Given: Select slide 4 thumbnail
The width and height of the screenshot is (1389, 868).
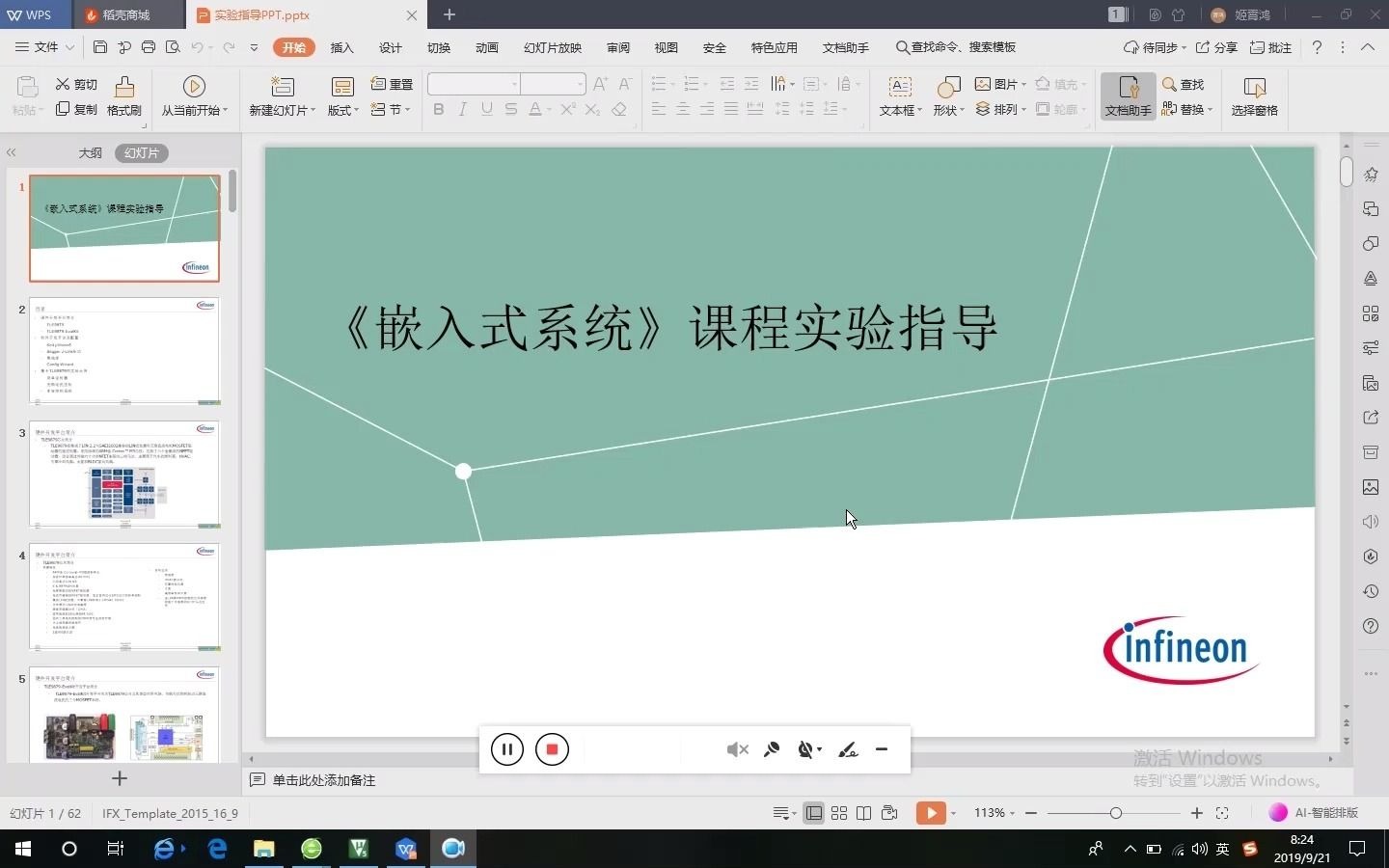Looking at the screenshot, I should 124,597.
